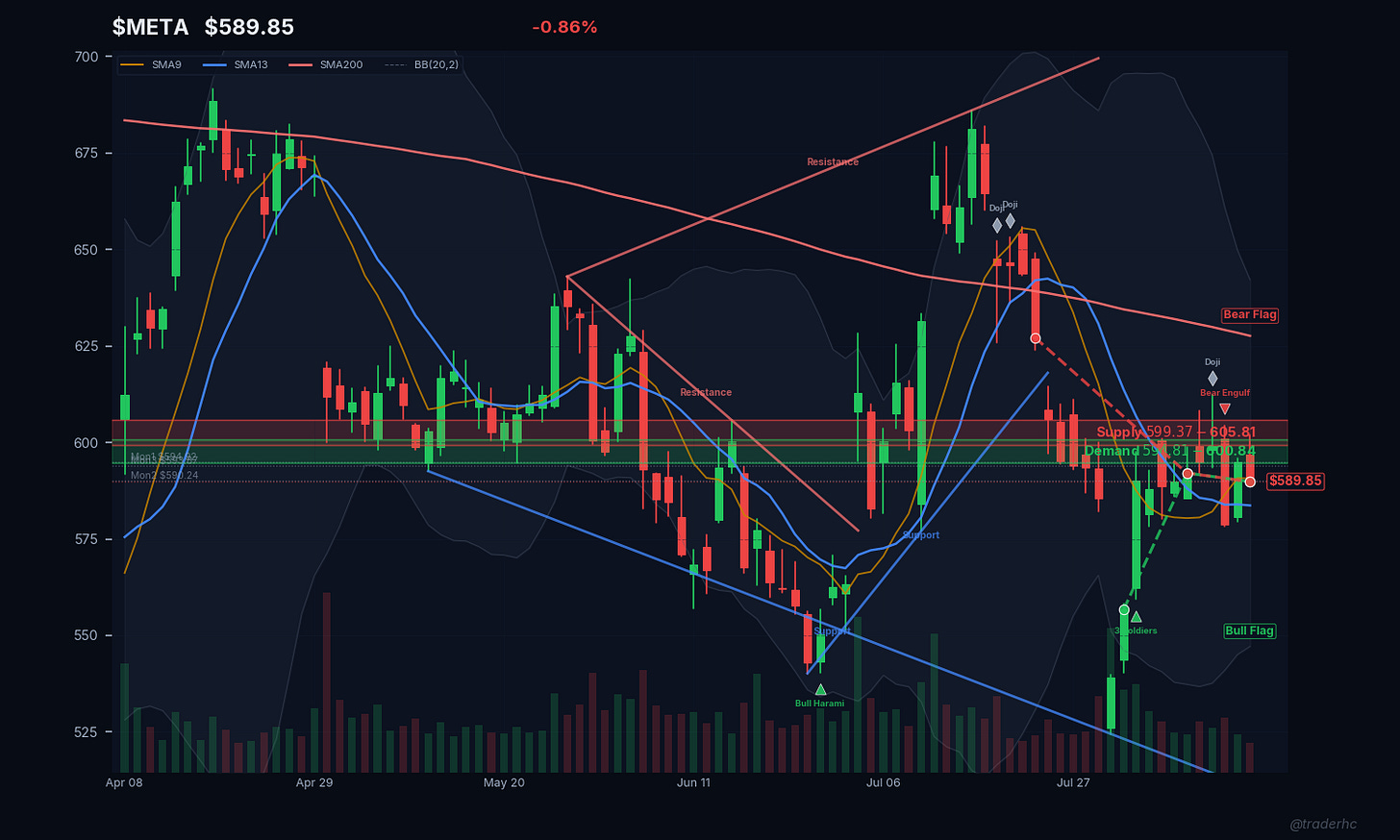Click the Resistance label on rising red trendline

833,162
